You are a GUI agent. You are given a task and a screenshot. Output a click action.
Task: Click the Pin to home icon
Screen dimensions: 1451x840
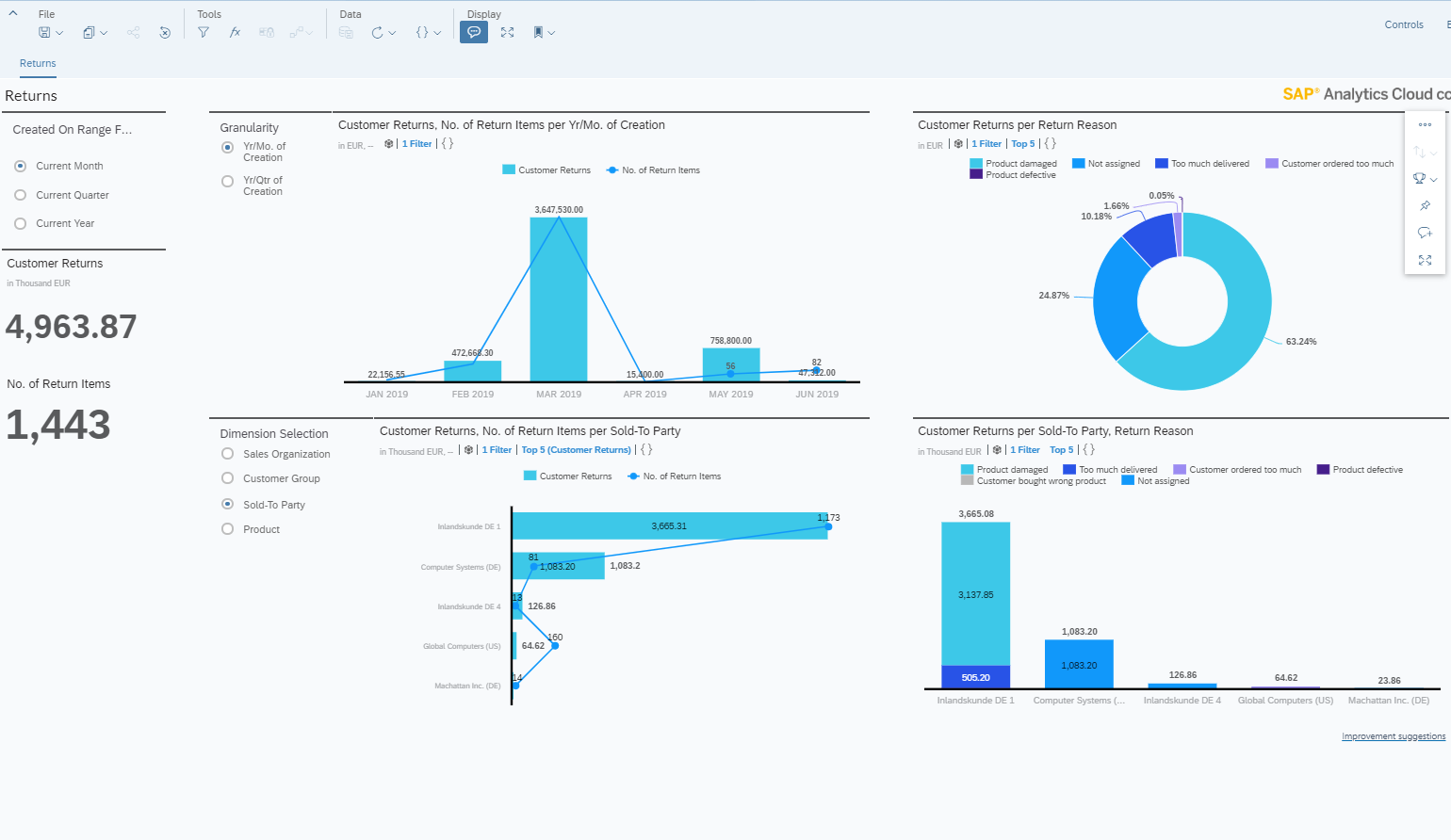tap(1425, 205)
